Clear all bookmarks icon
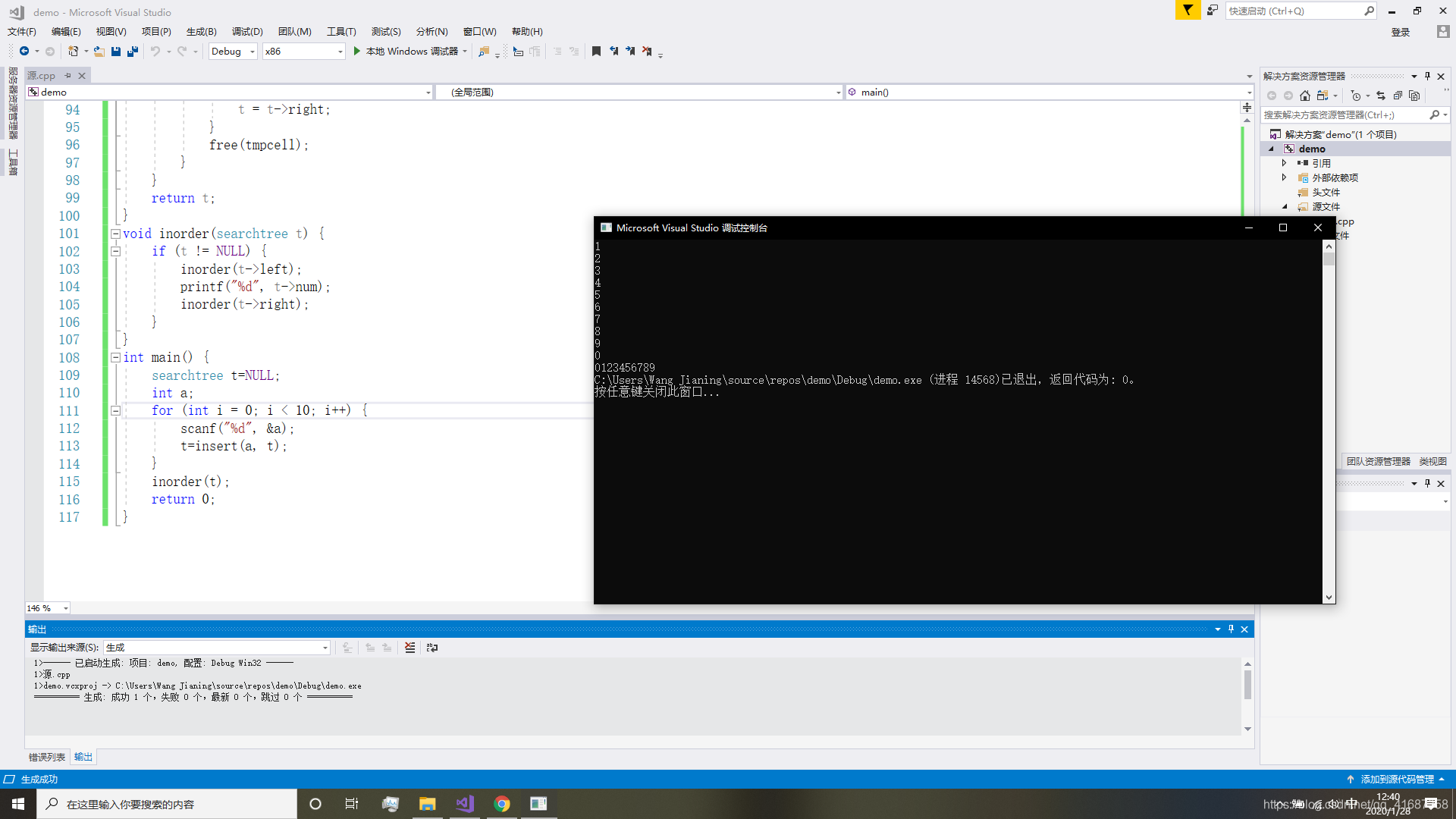The image size is (1456, 819). (x=647, y=51)
